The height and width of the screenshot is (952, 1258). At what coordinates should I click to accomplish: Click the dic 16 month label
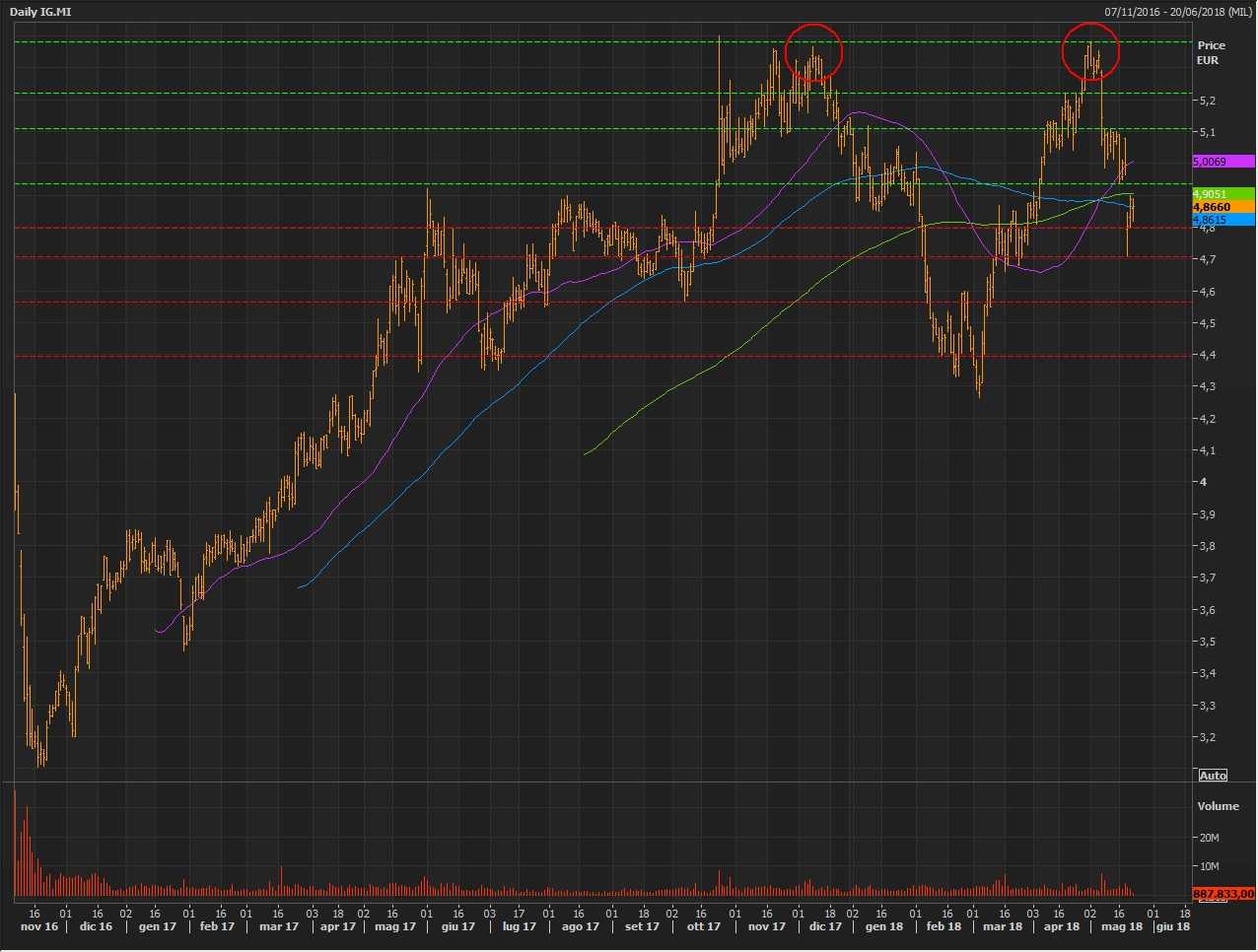96,926
